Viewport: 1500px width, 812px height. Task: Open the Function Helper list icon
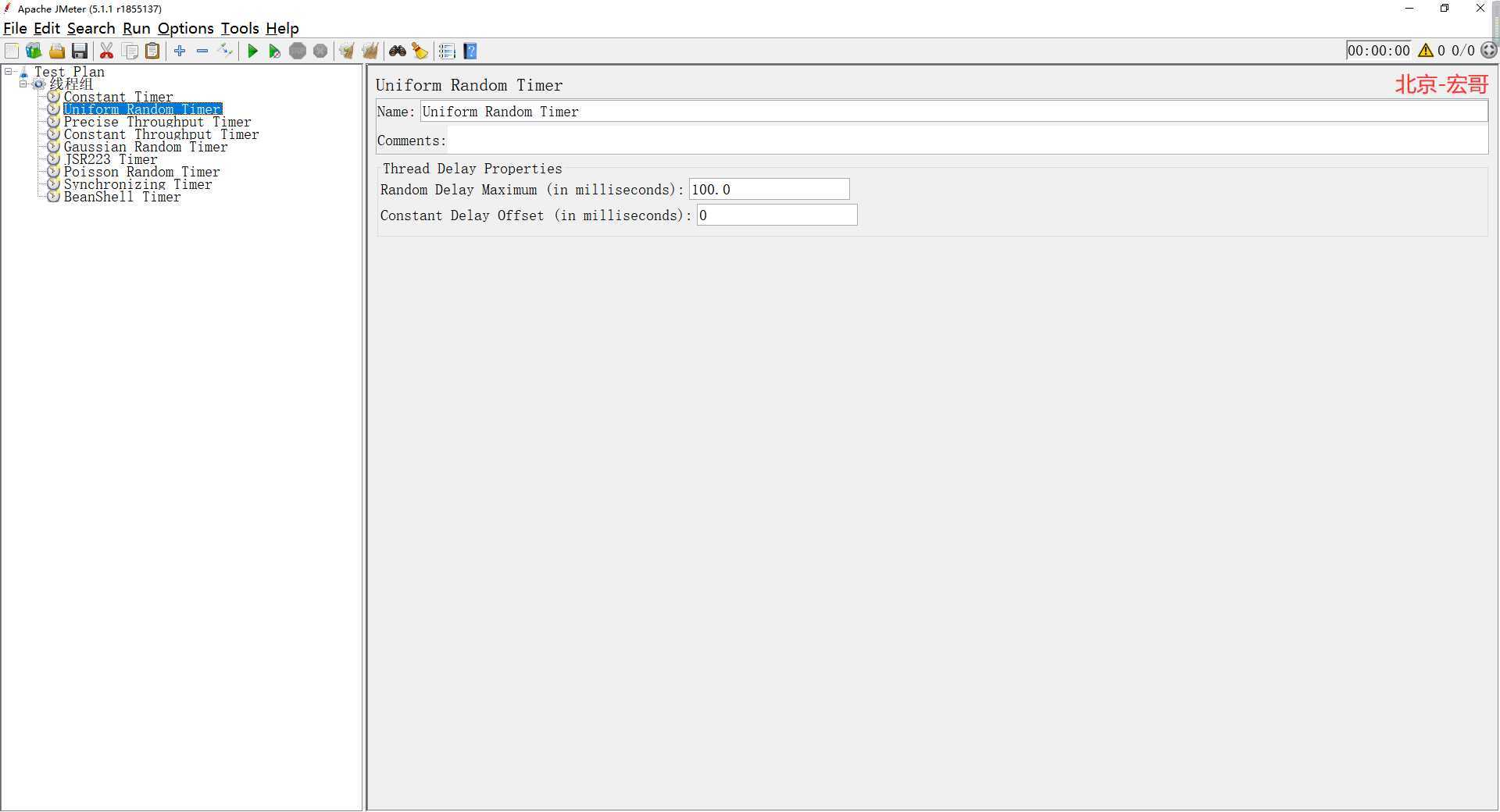(x=447, y=51)
